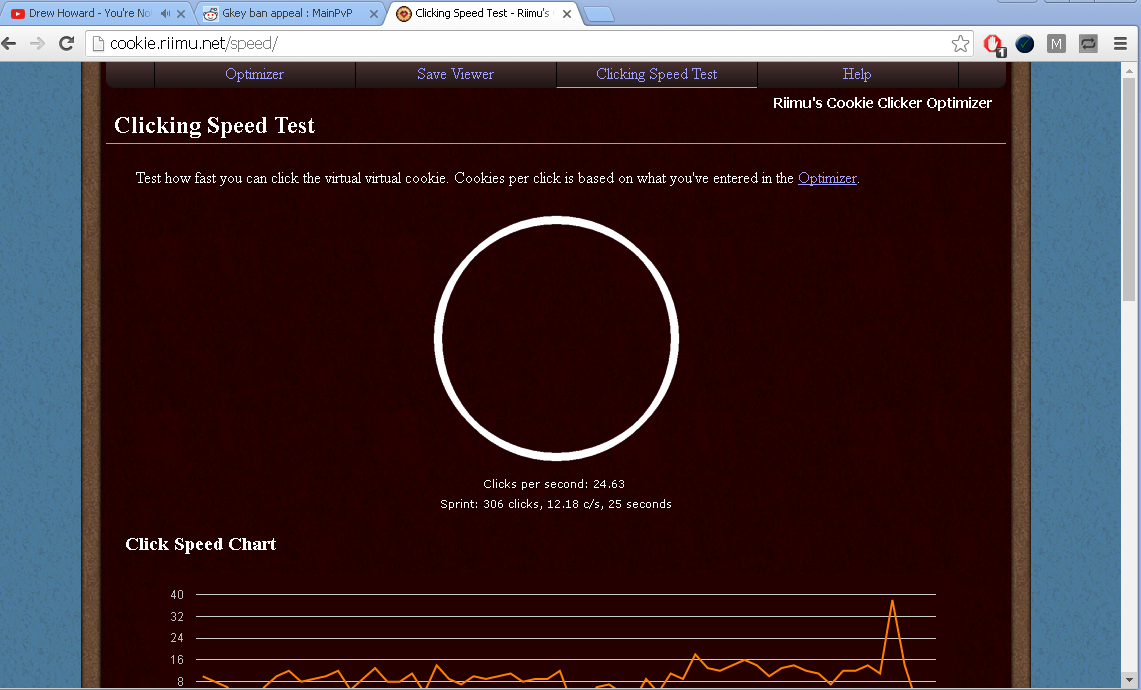
Task: Mute the Drew Howard tab speaker icon
Action: pyautogui.click(x=166, y=13)
